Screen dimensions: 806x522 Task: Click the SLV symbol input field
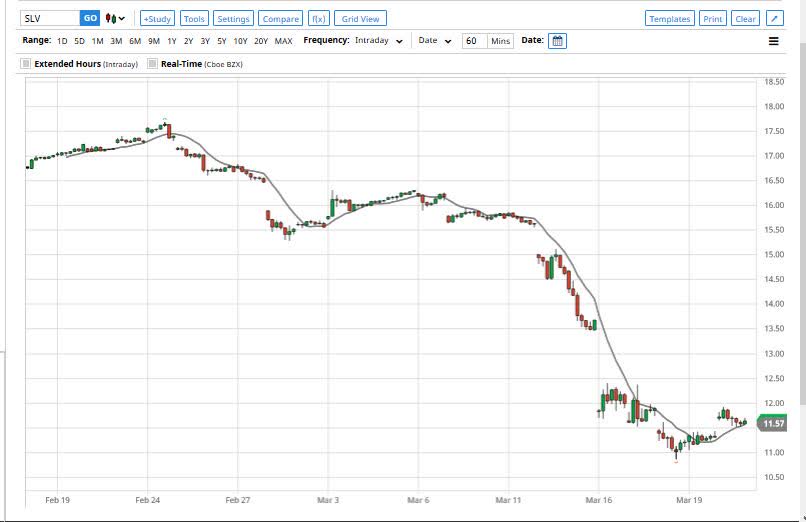tap(50, 18)
